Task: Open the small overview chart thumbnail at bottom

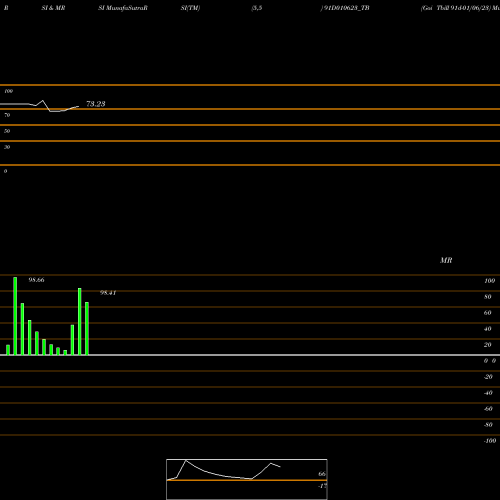Action: 247,479
